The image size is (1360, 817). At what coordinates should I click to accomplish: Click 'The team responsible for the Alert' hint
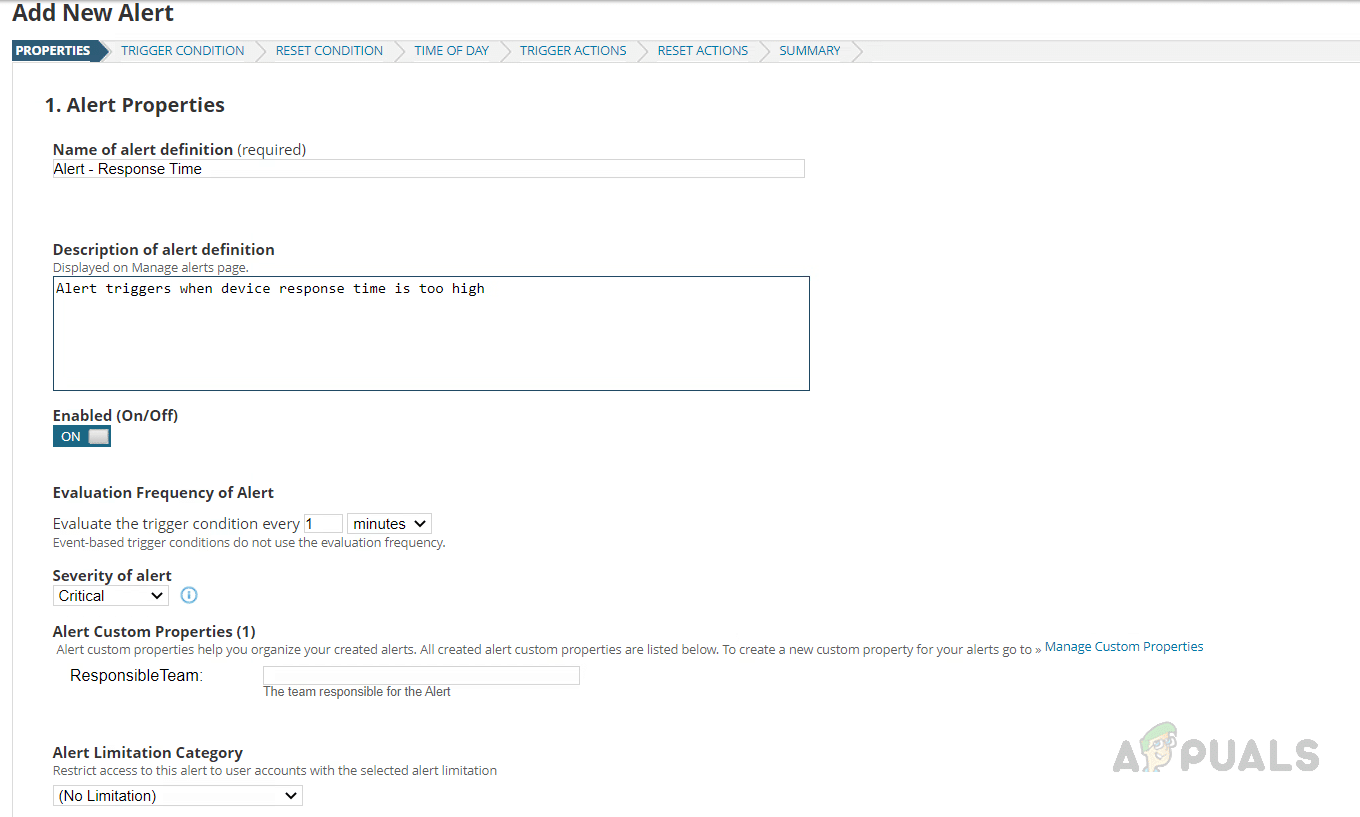tap(357, 692)
